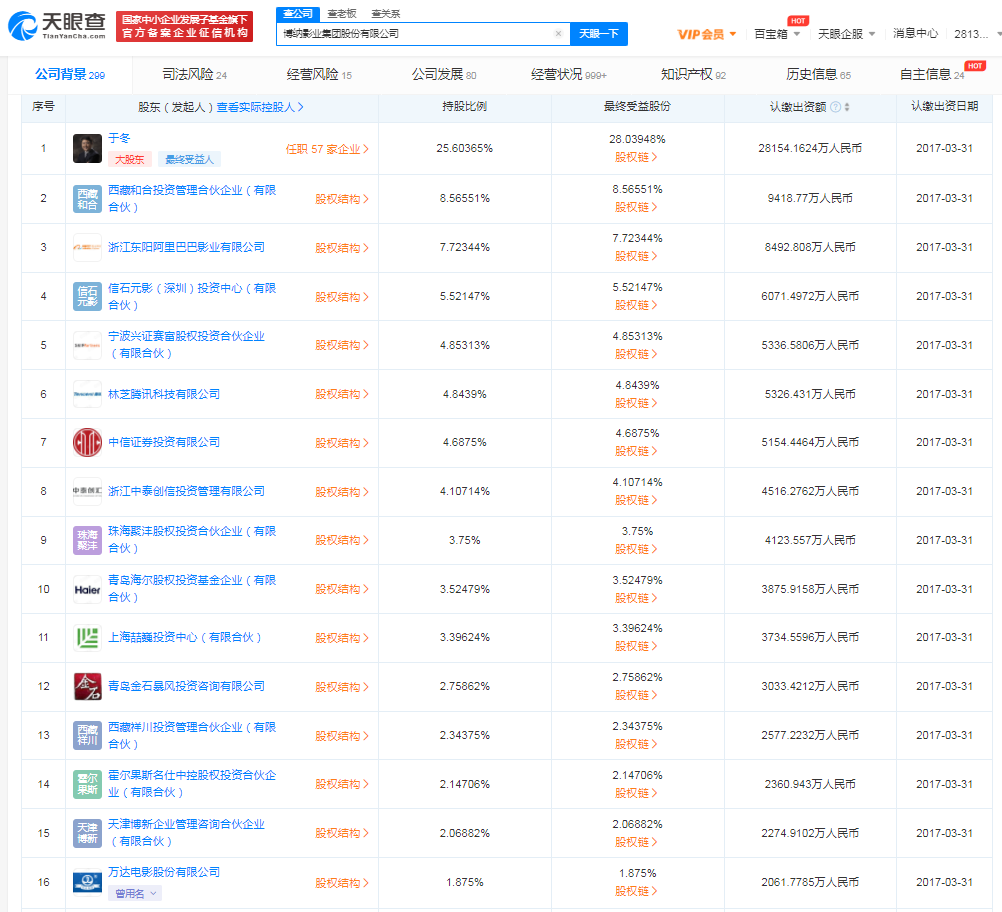Open 于冬's shareholder profile link
The image size is (1002, 912).
click(119, 138)
